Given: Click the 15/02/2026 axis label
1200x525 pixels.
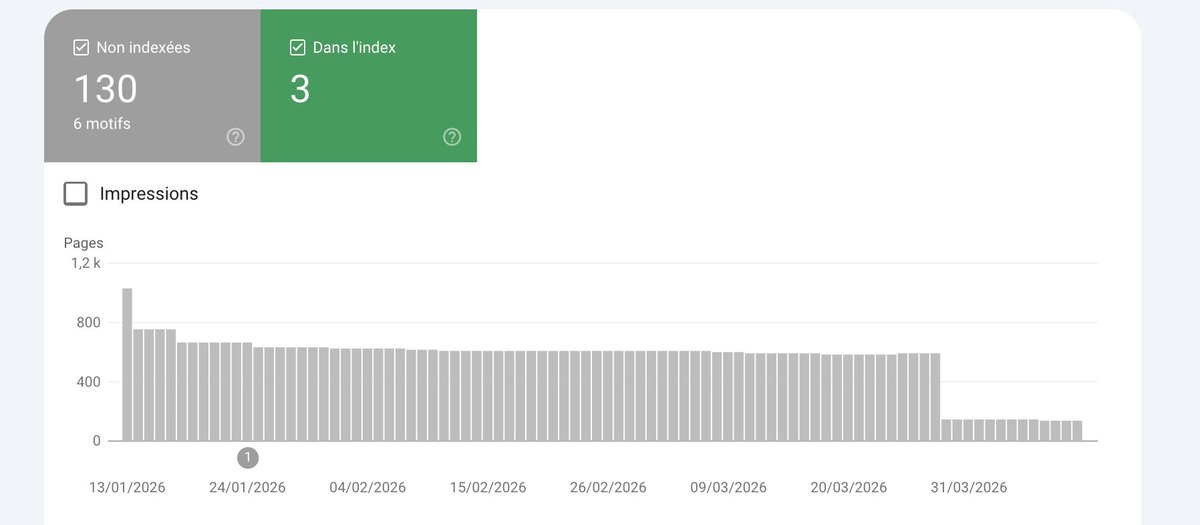Looking at the screenshot, I should coord(488,488).
